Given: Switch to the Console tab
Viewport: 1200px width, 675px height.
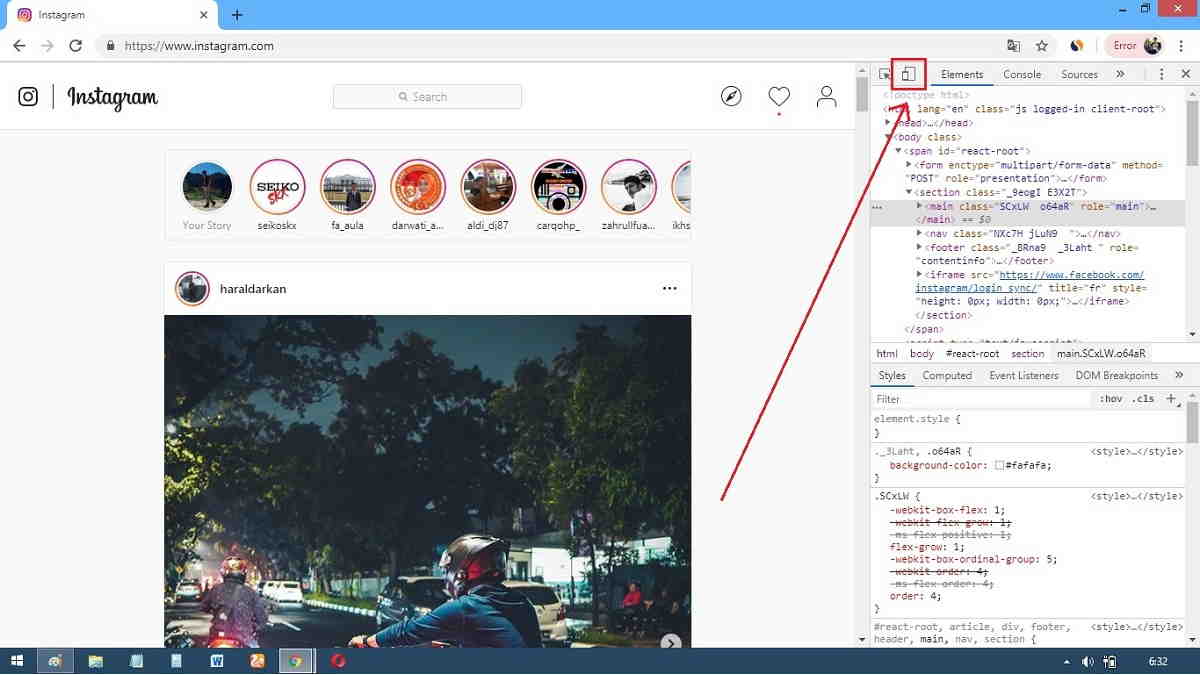Looking at the screenshot, I should [1022, 74].
